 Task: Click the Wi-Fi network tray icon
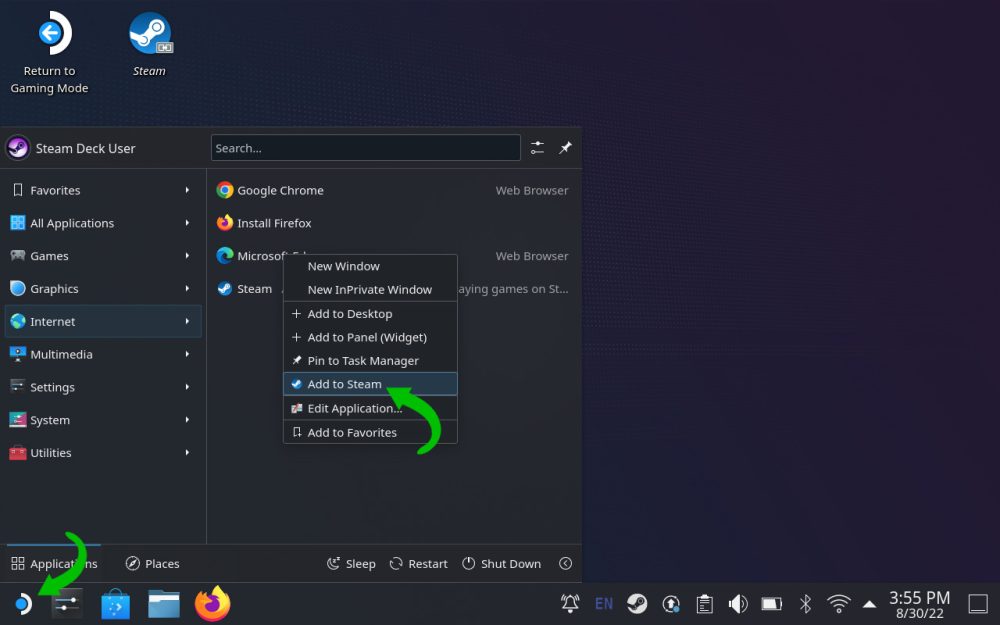click(838, 603)
